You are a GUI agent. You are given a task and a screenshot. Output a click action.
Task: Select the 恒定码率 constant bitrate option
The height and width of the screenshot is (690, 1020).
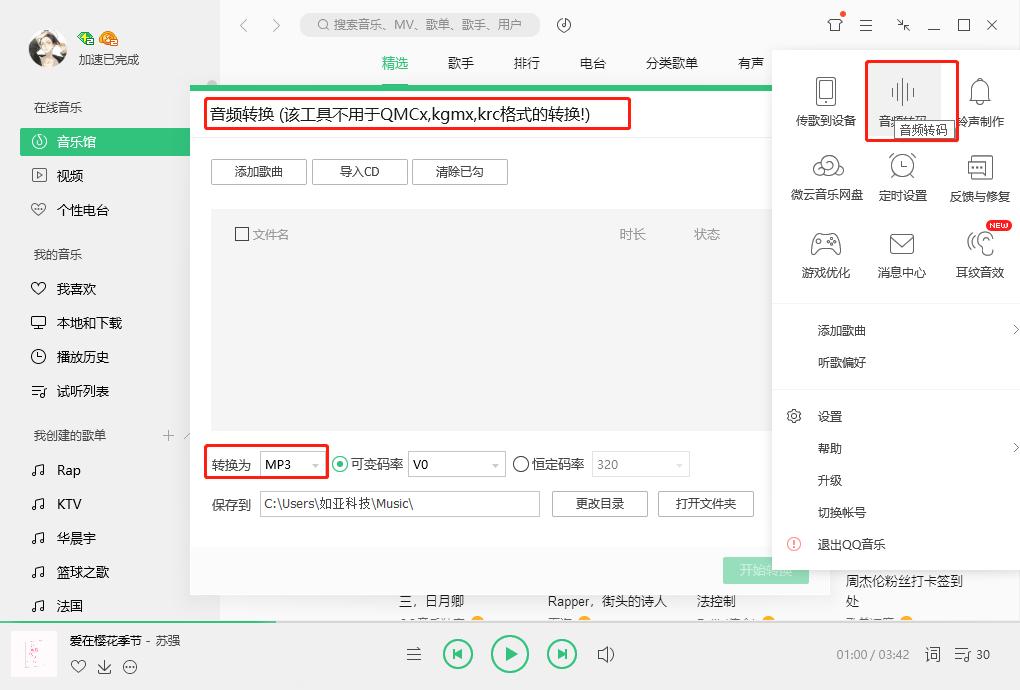coord(520,463)
